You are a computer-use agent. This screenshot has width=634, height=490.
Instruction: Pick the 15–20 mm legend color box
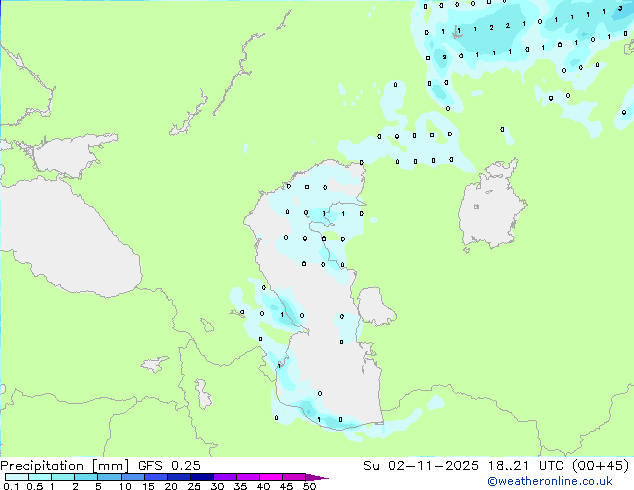point(155,477)
